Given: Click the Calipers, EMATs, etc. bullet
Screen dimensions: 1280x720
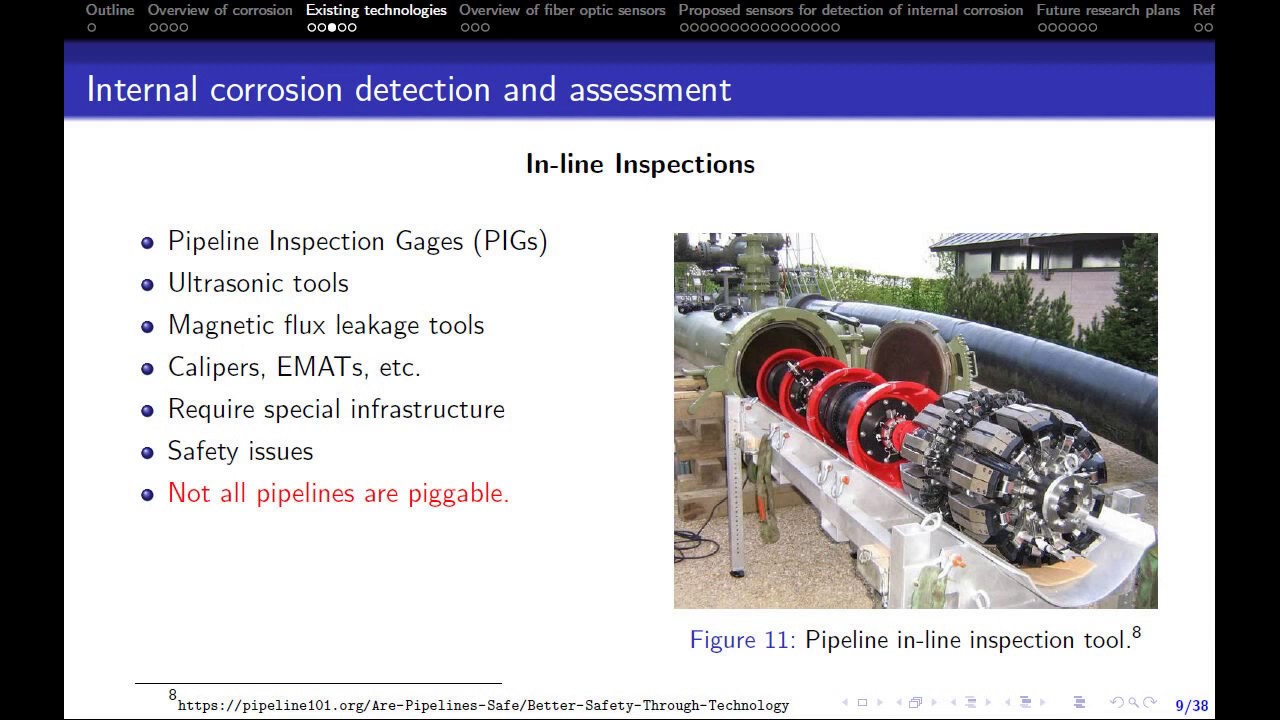Looking at the screenshot, I should (294, 367).
